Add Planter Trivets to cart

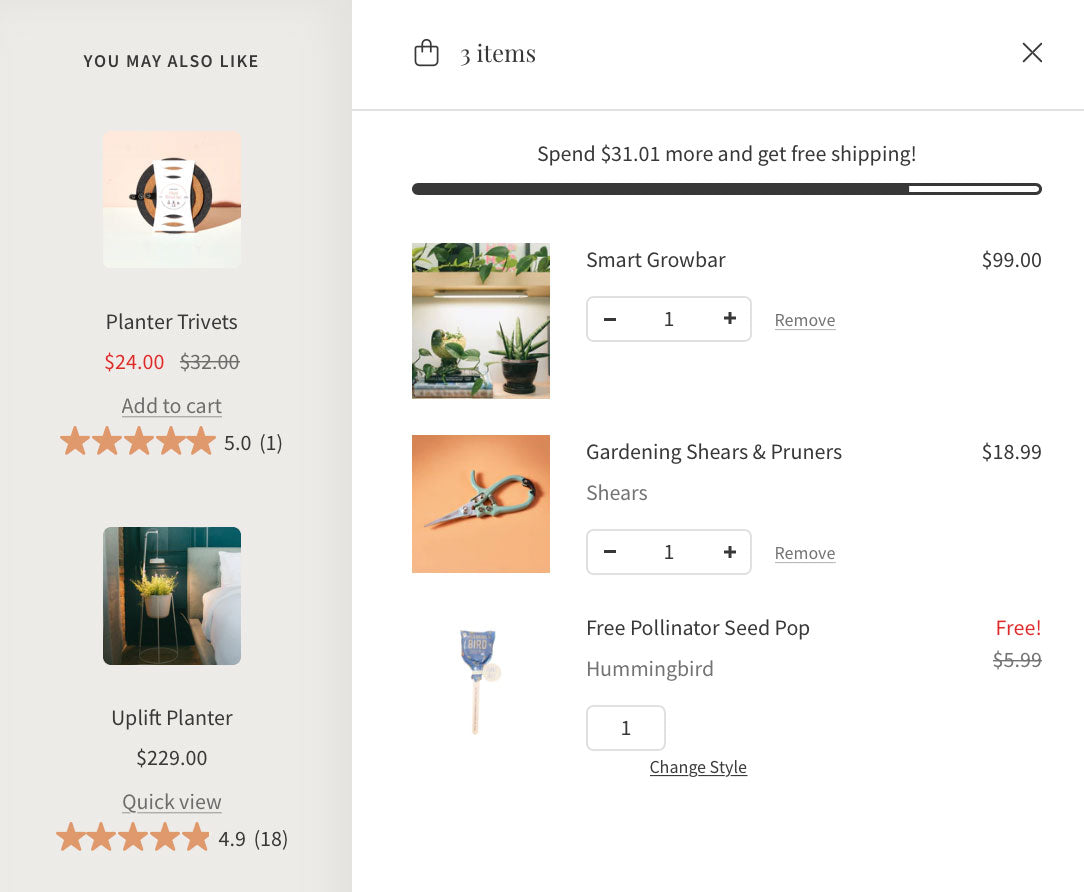coord(172,406)
